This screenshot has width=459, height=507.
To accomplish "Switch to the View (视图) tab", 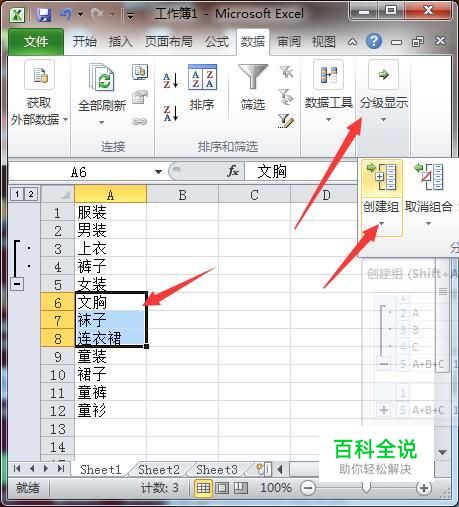I will 323,42.
